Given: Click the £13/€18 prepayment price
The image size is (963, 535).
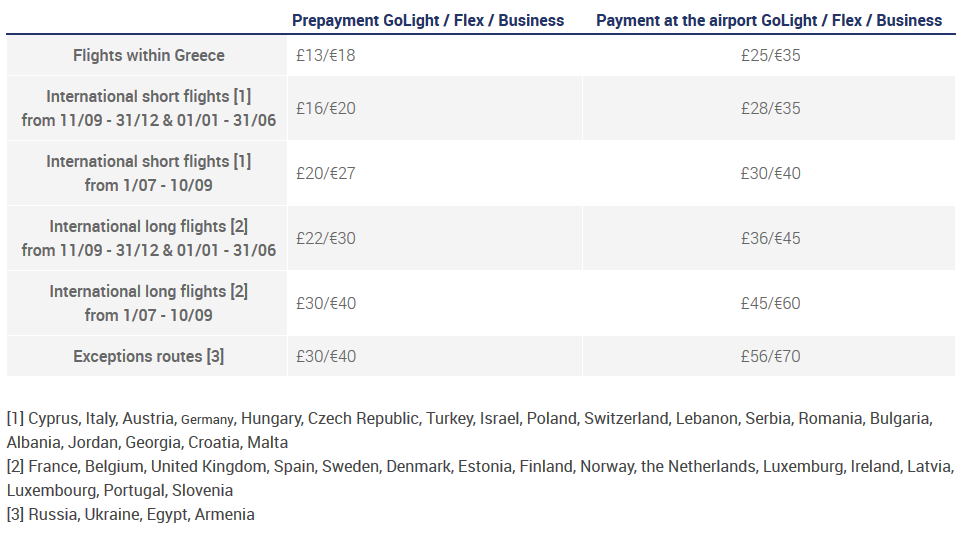Looking at the screenshot, I should [326, 56].
